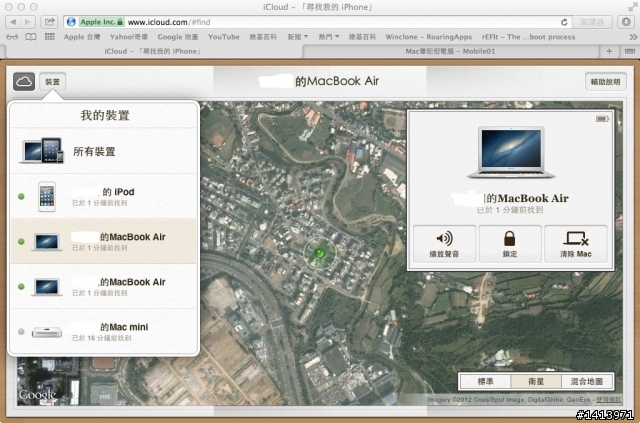Viewport: 640px width, 423px height.
Task: Show bookmarks with the book icon
Action: [x=31, y=37]
